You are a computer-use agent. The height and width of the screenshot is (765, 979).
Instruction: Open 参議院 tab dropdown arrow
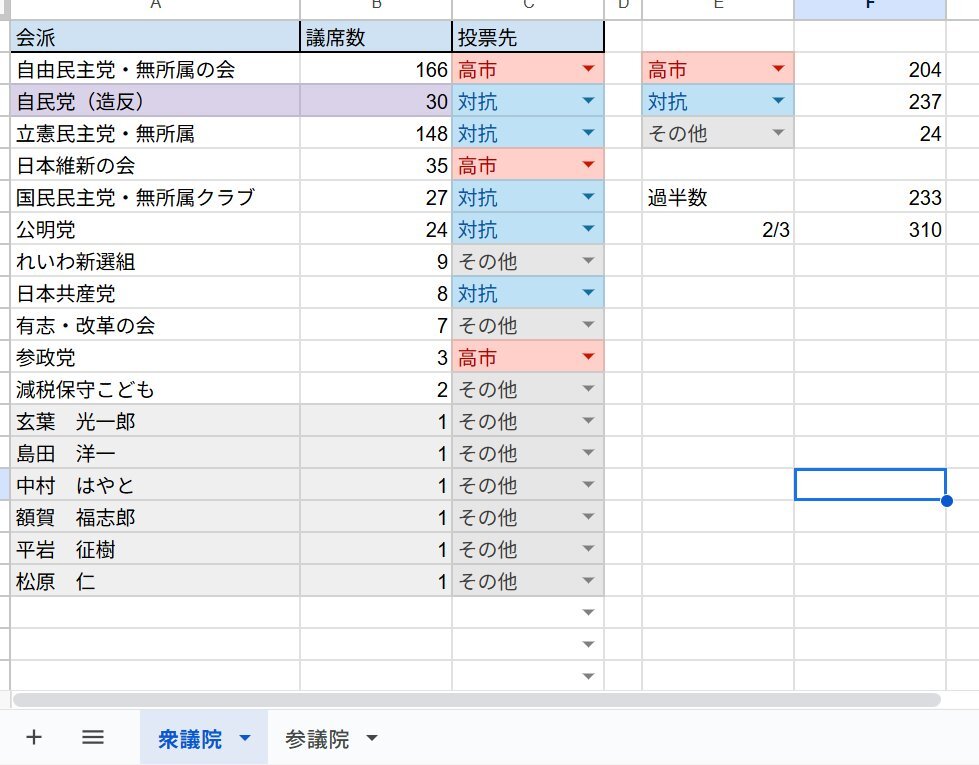(x=372, y=739)
